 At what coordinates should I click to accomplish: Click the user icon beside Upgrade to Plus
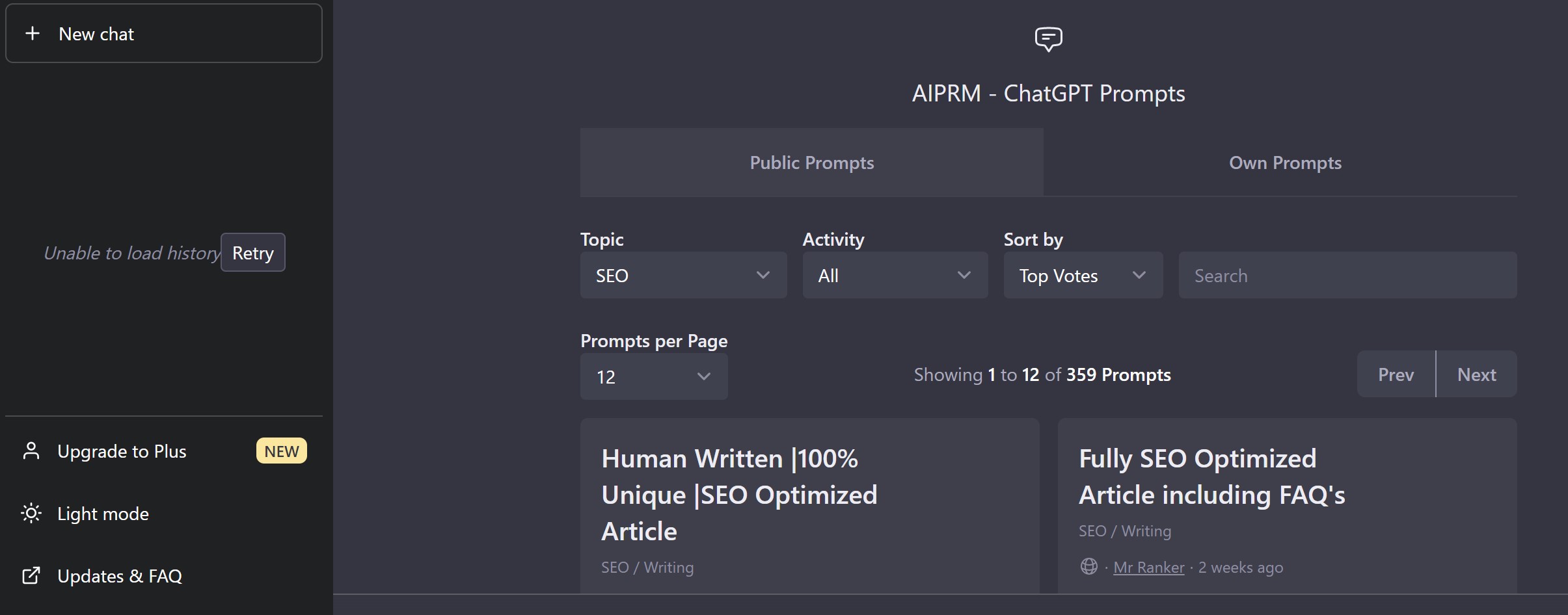coord(31,451)
